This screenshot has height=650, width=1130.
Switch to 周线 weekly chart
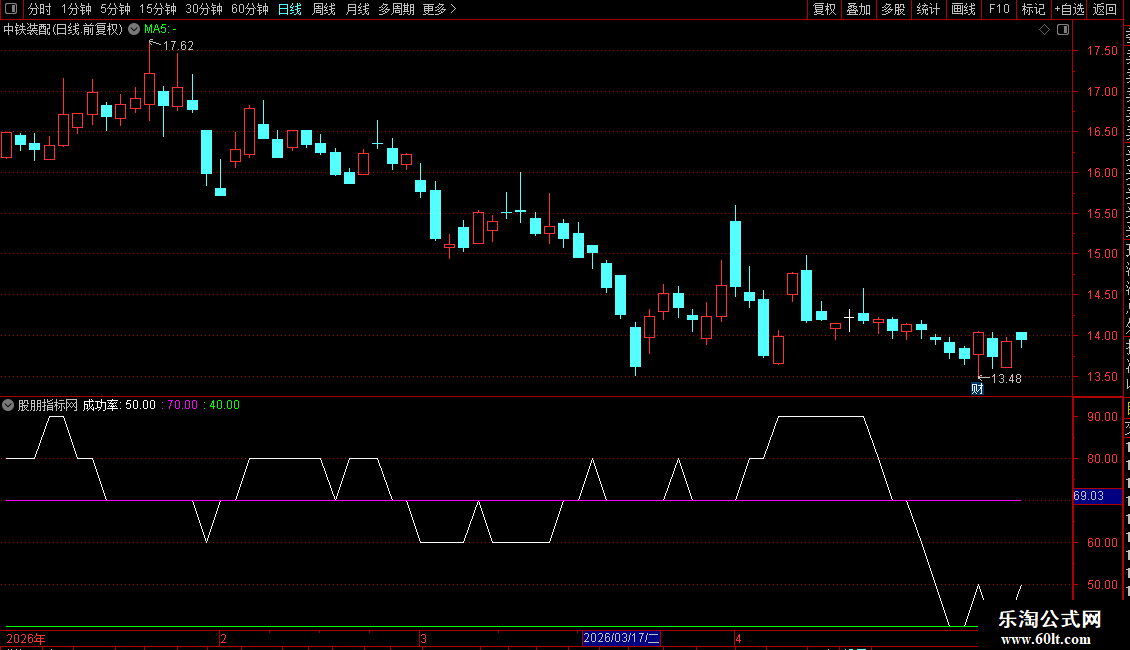tap(324, 9)
